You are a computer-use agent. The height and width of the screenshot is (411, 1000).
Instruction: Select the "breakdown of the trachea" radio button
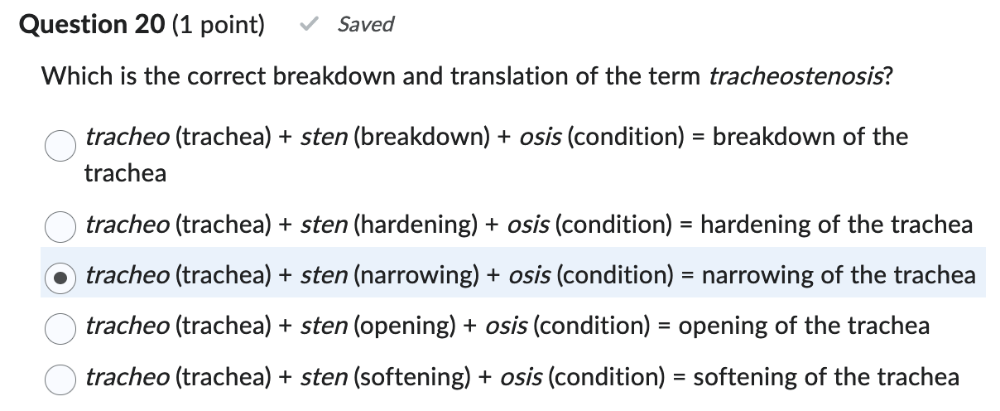point(60,146)
